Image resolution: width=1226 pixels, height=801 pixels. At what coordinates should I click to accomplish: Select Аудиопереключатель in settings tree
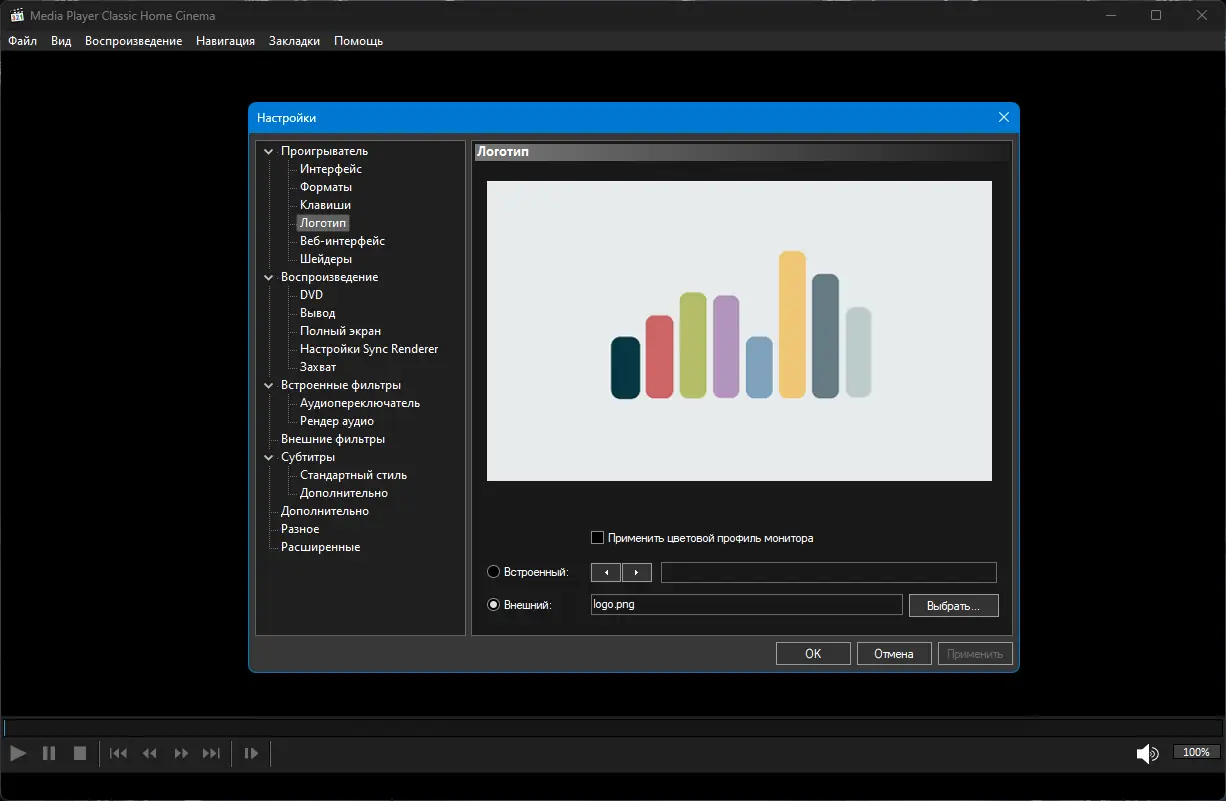(x=360, y=403)
